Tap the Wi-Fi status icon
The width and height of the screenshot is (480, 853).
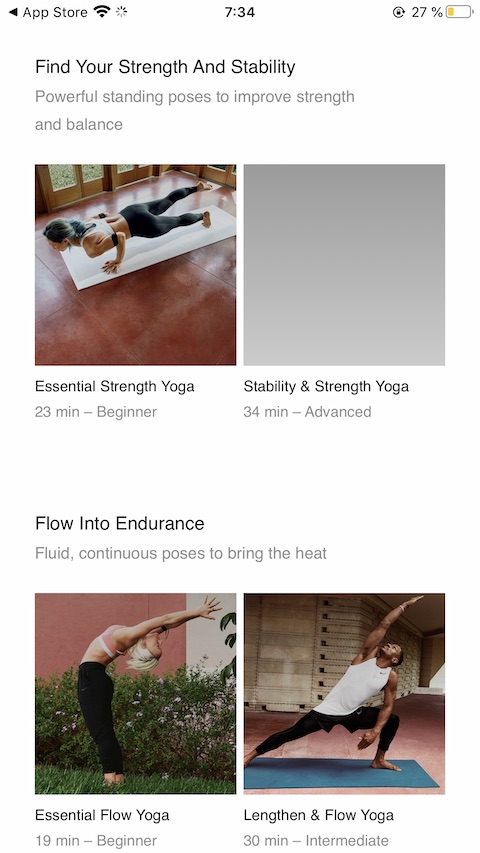102,11
